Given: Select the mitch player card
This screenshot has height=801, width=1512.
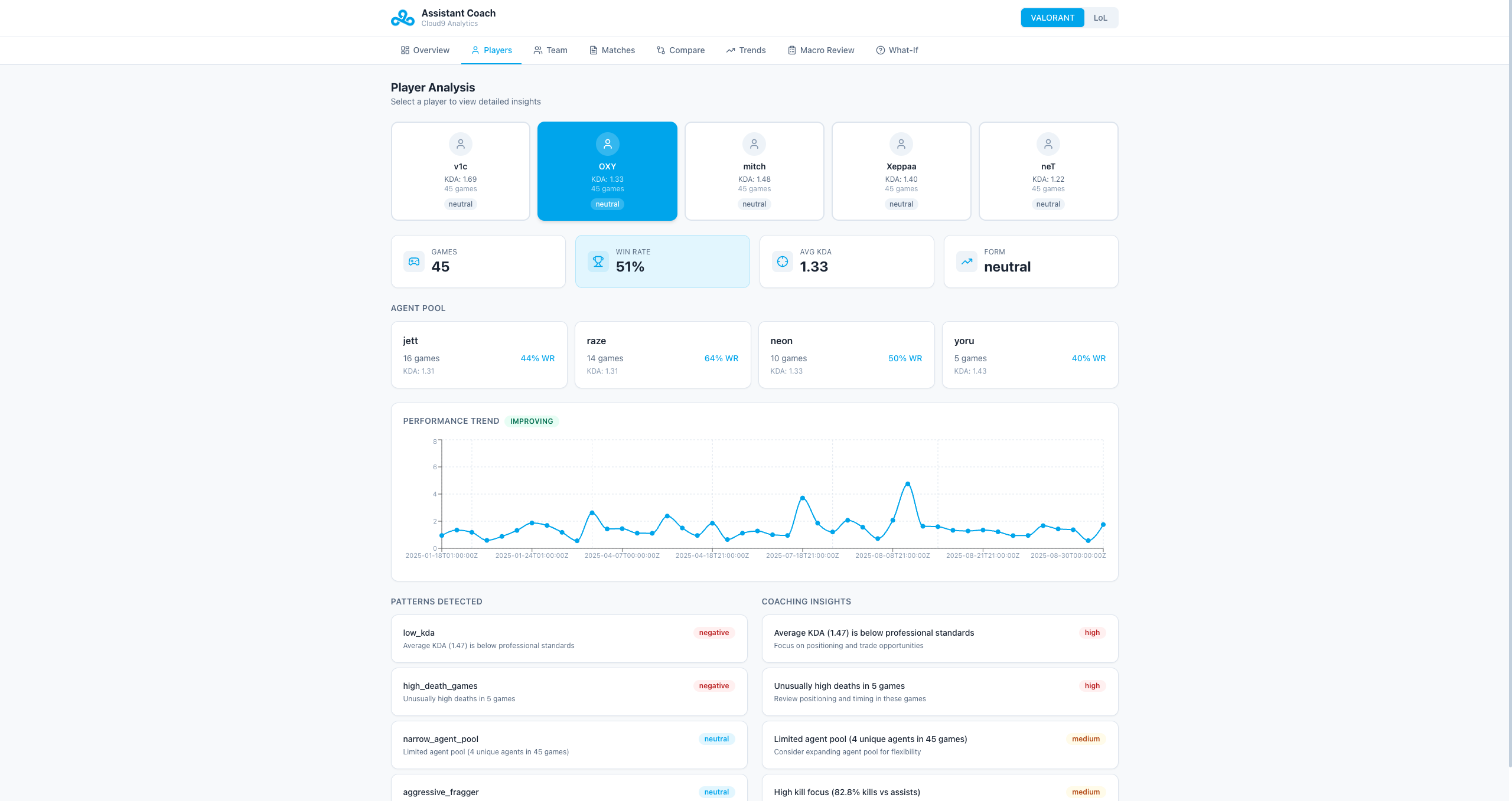Looking at the screenshot, I should [x=754, y=171].
